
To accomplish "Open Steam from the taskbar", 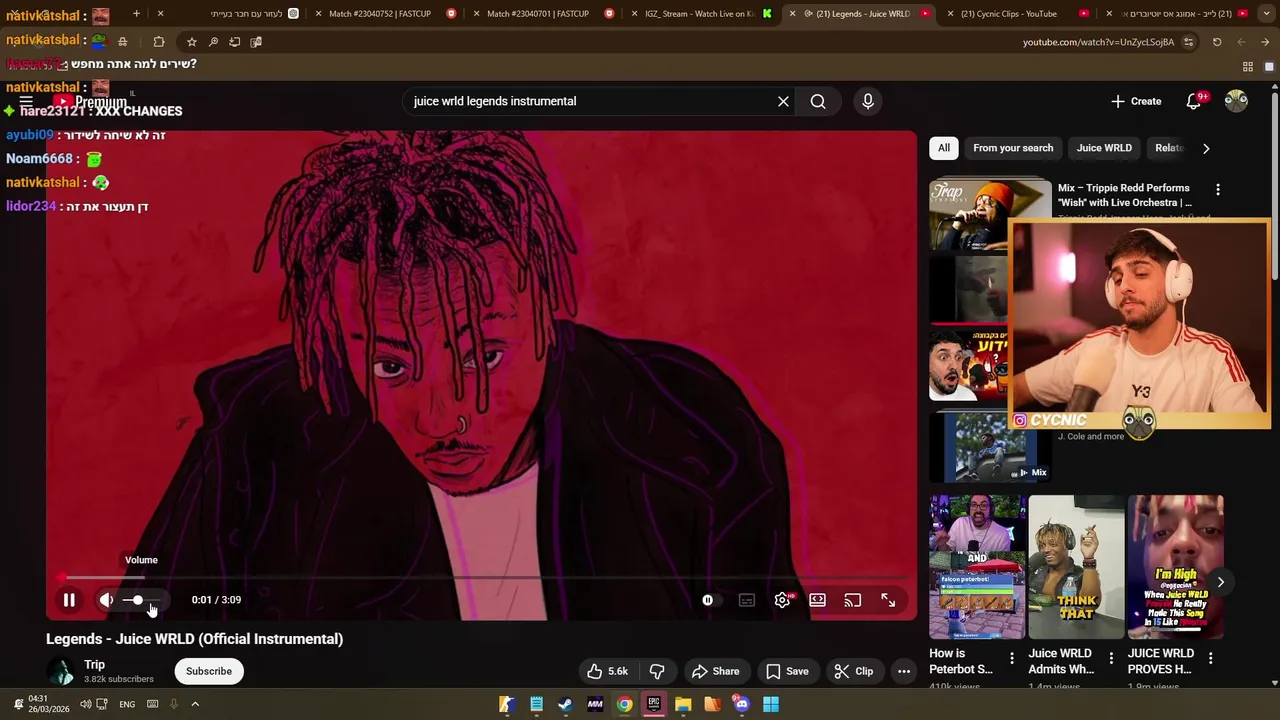I will point(566,704).
